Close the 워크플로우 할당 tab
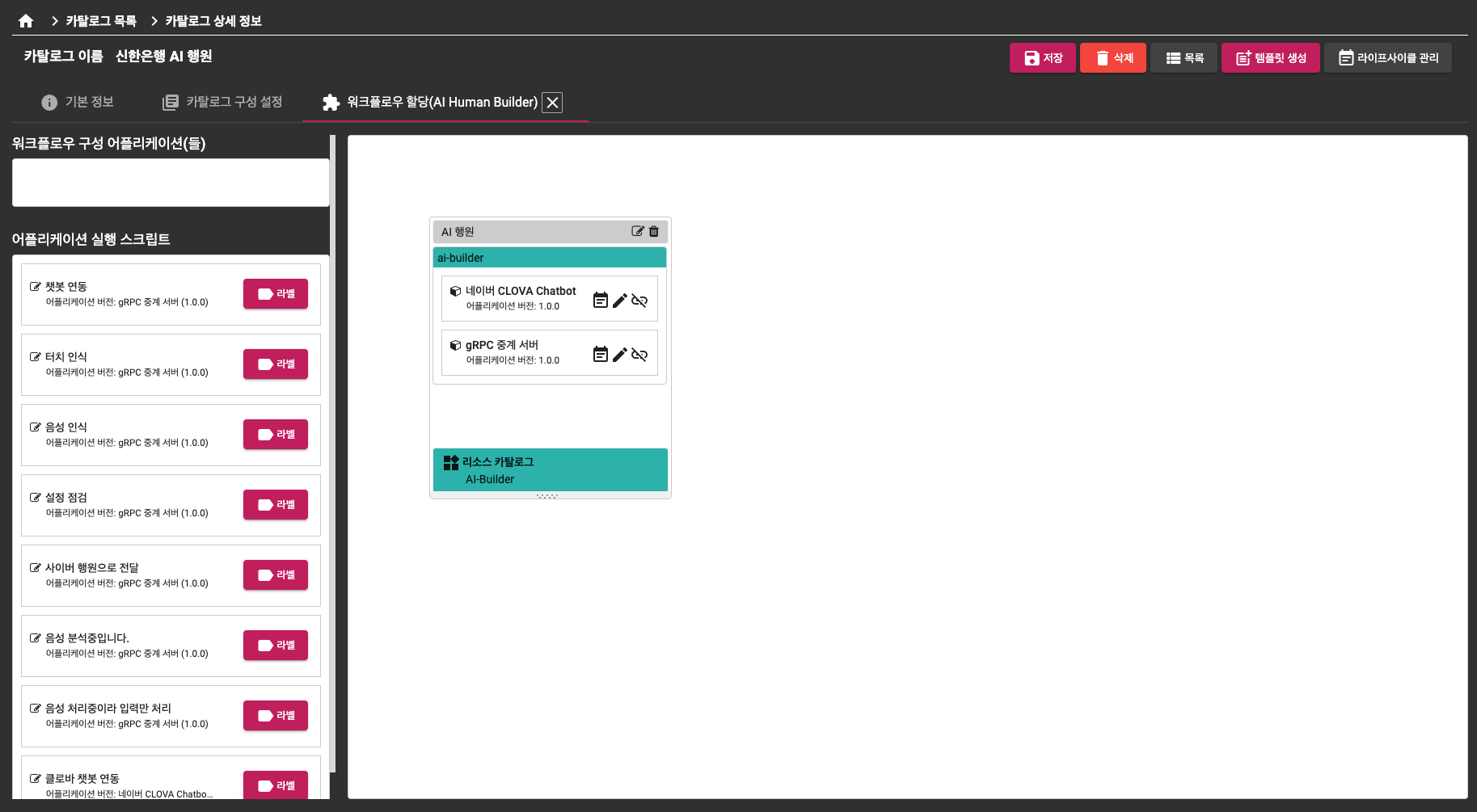 tap(552, 103)
